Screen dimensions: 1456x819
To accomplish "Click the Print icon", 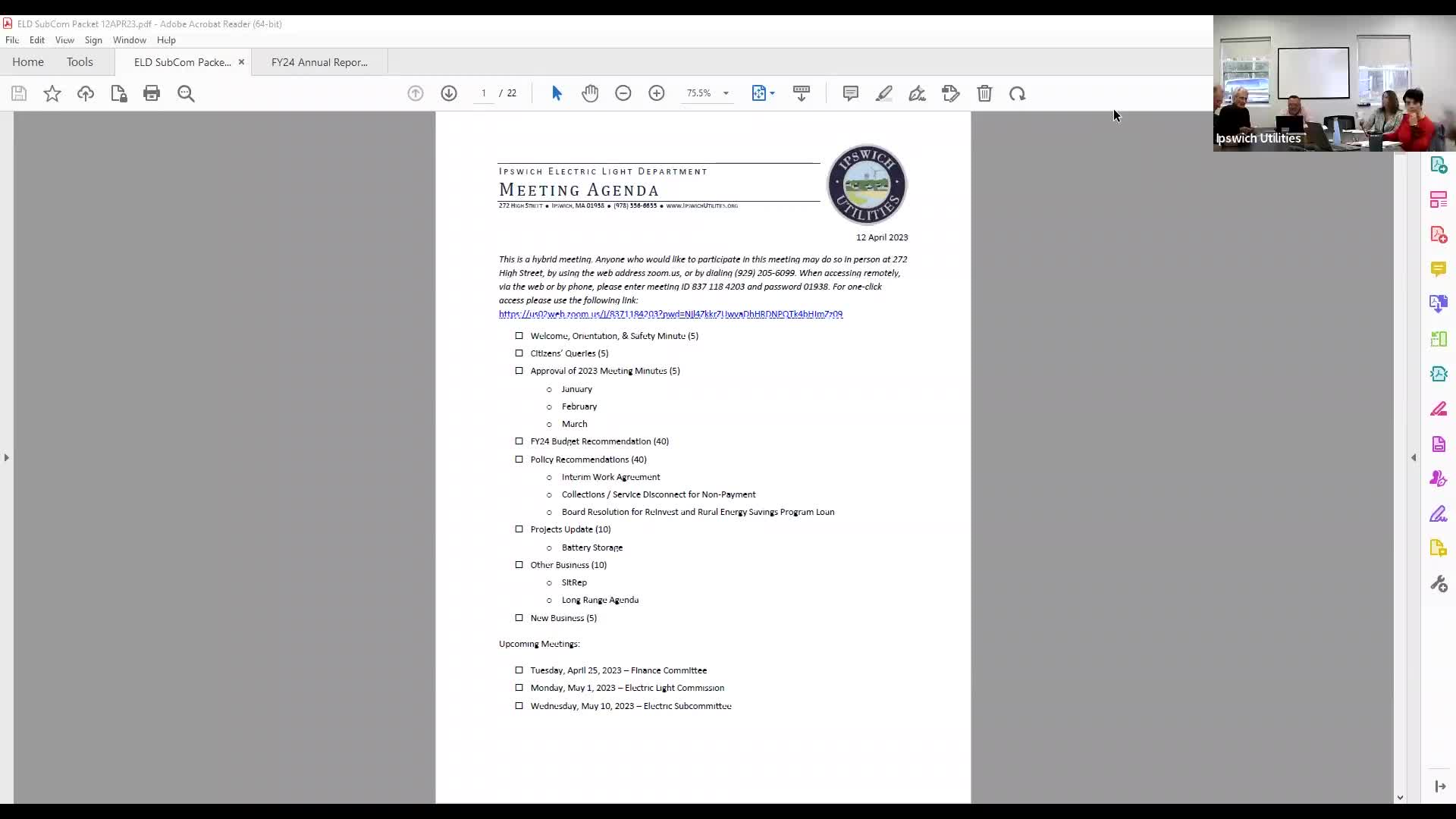I will pyautogui.click(x=152, y=93).
